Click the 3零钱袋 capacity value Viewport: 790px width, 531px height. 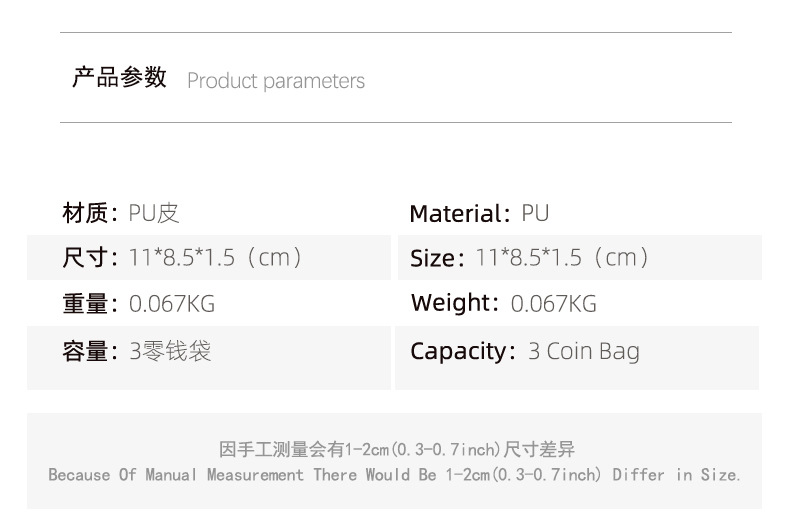(x=170, y=351)
